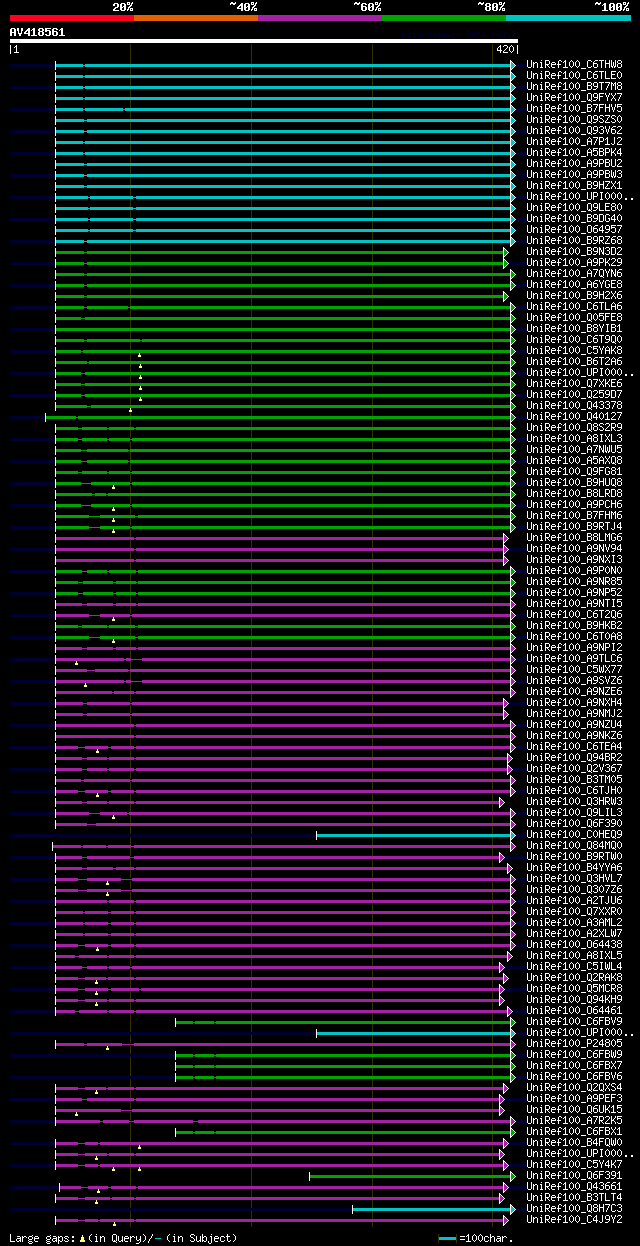Click the UniRef100_B9N3D2 label

point(574,252)
